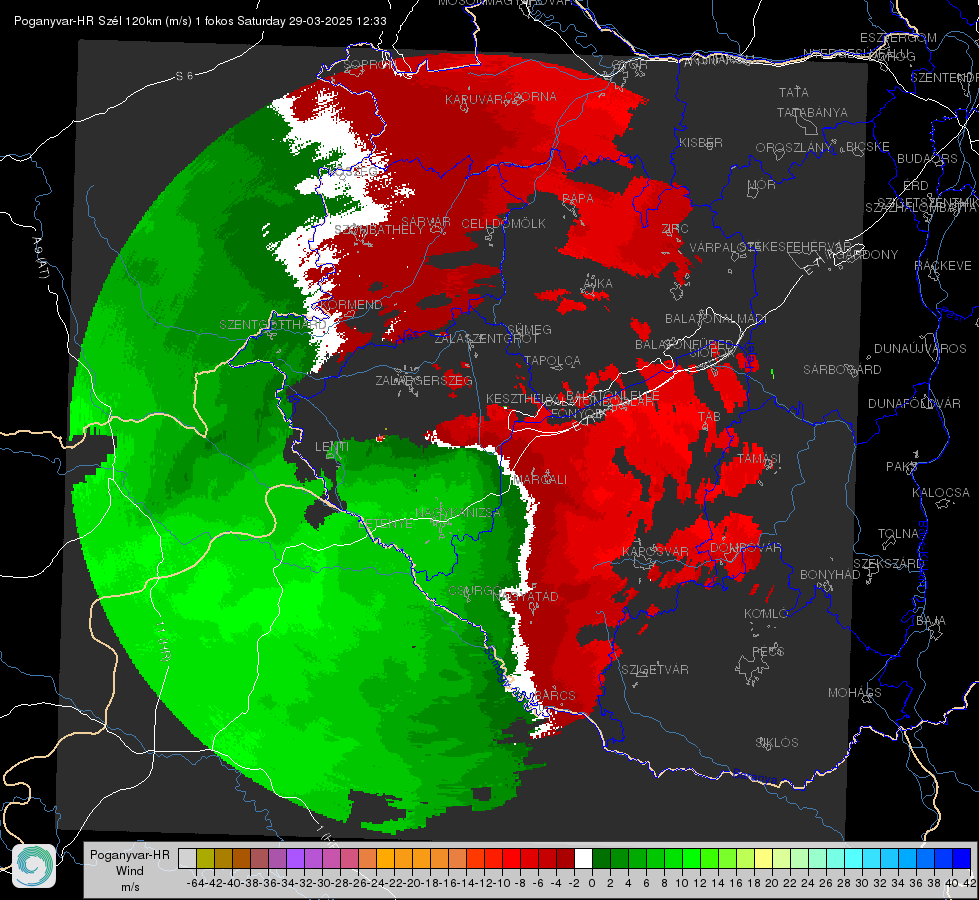Click the ZIRC city label
Image resolution: width=979 pixels, height=900 pixels.
(x=675, y=229)
